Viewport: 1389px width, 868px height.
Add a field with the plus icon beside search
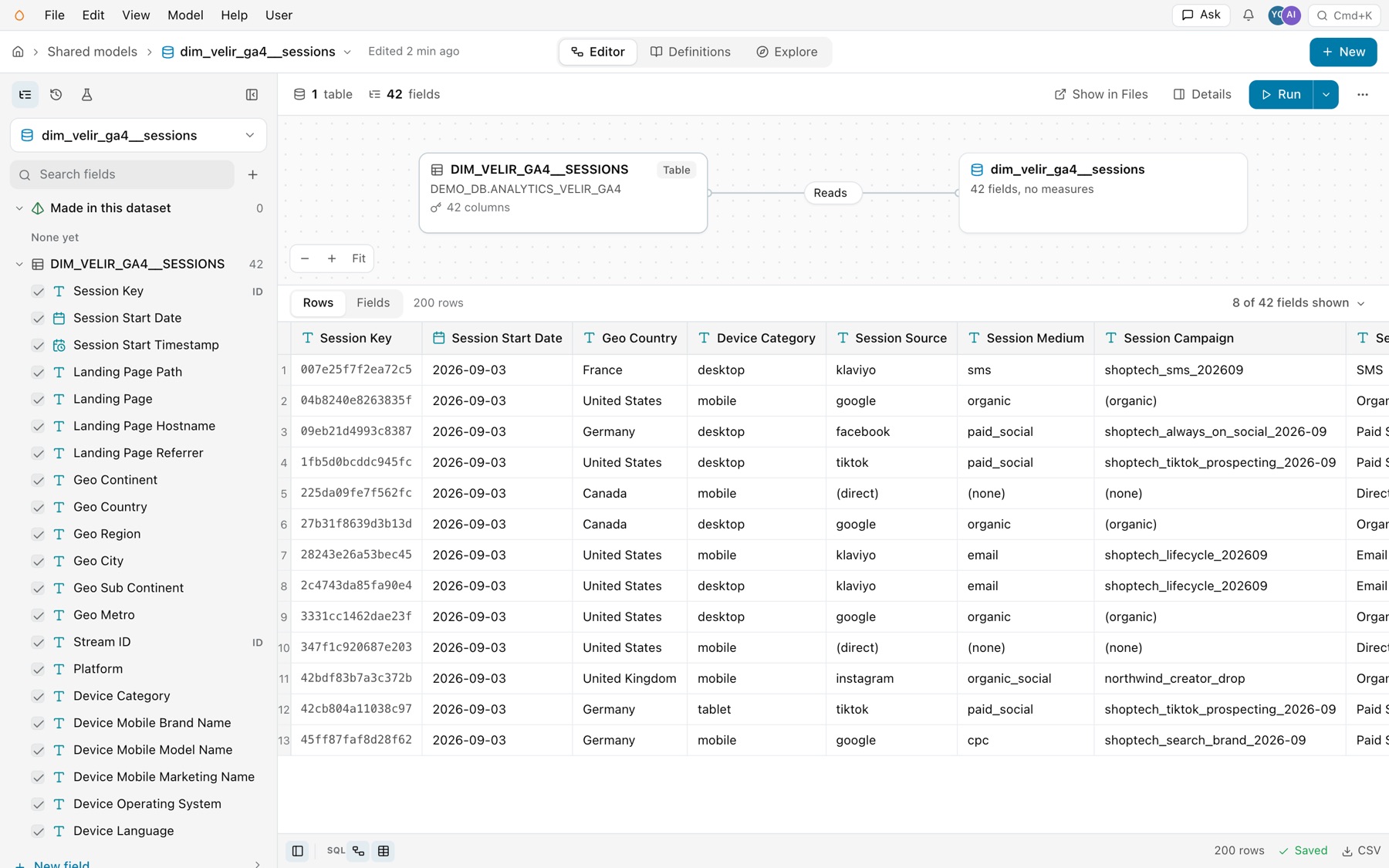(x=252, y=174)
